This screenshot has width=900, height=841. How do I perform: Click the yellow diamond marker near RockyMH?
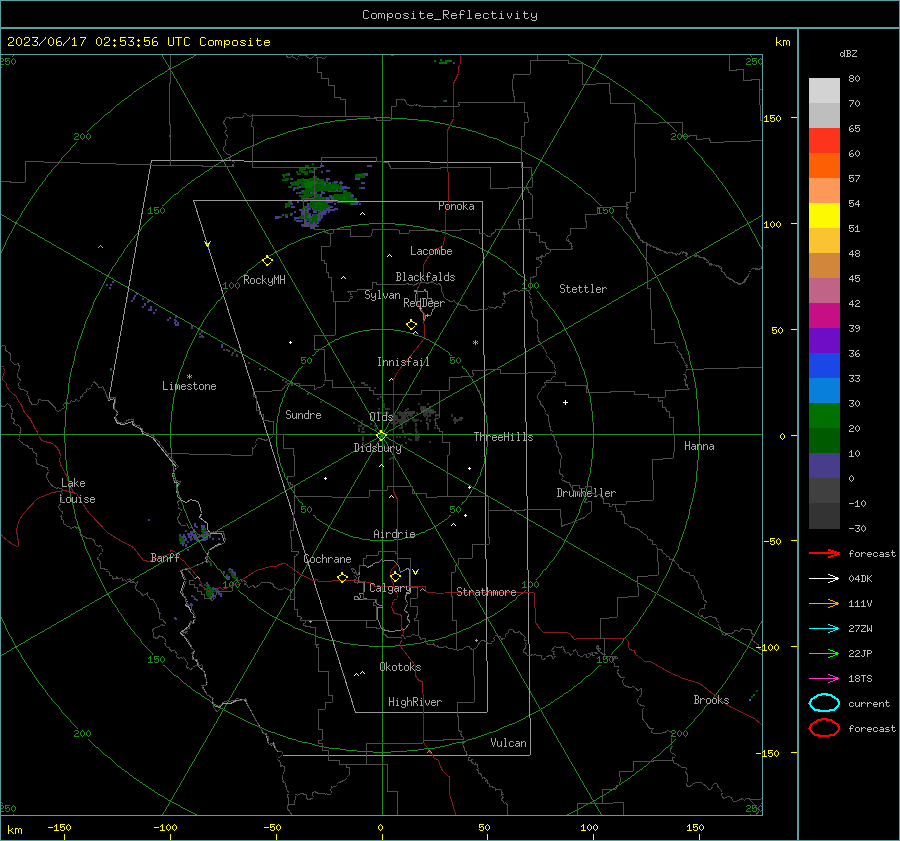[267, 261]
